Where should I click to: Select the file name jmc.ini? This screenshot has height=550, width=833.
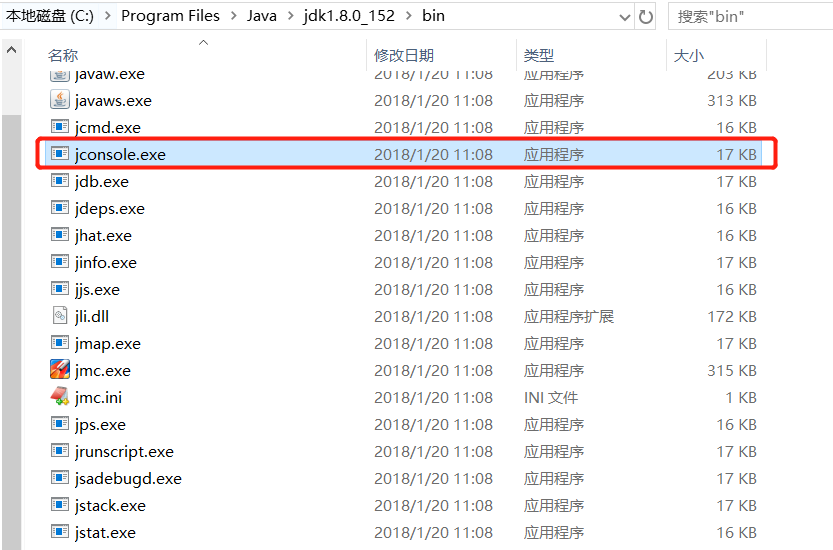pos(98,397)
